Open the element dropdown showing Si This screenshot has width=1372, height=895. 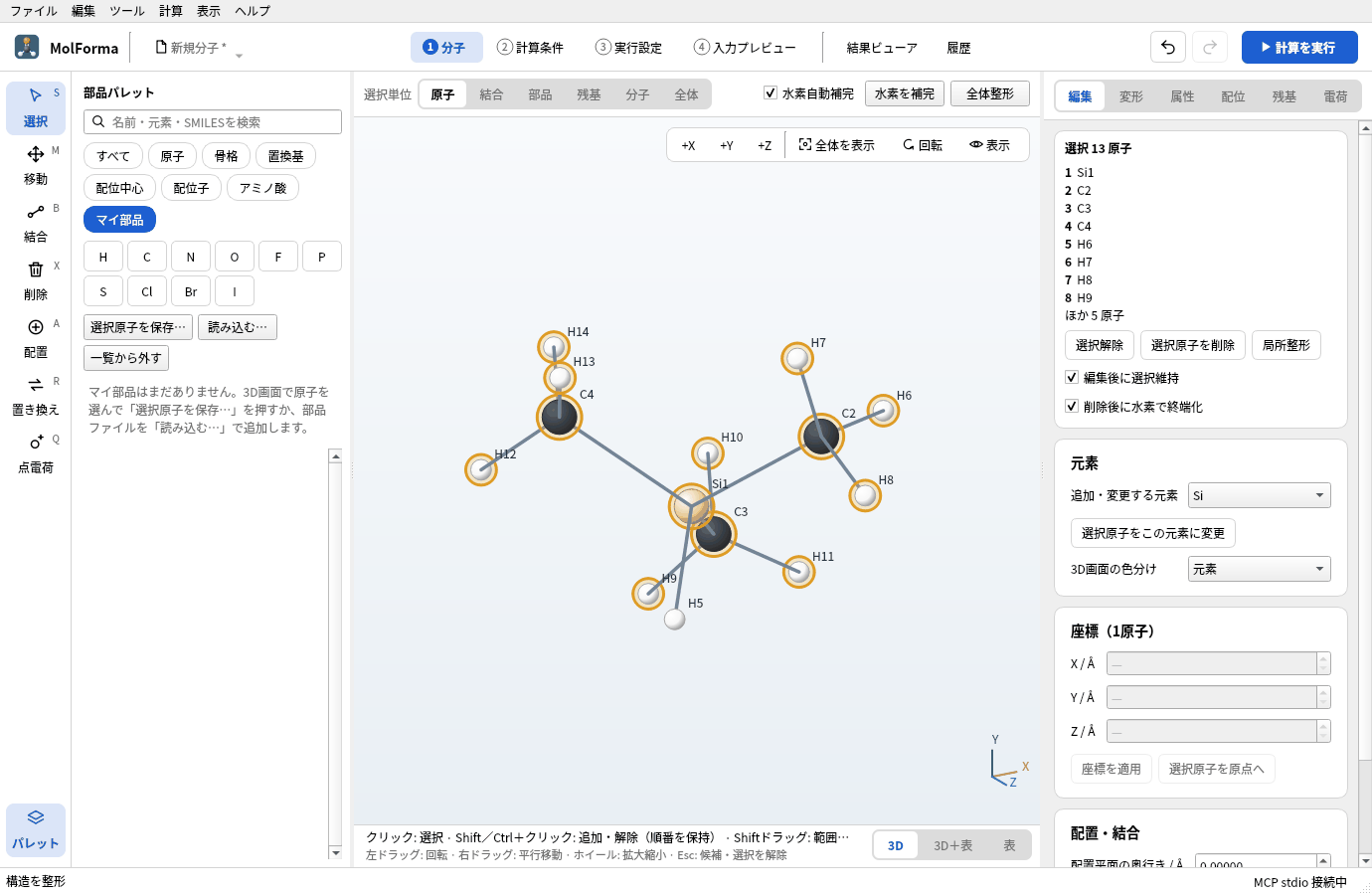point(1260,495)
